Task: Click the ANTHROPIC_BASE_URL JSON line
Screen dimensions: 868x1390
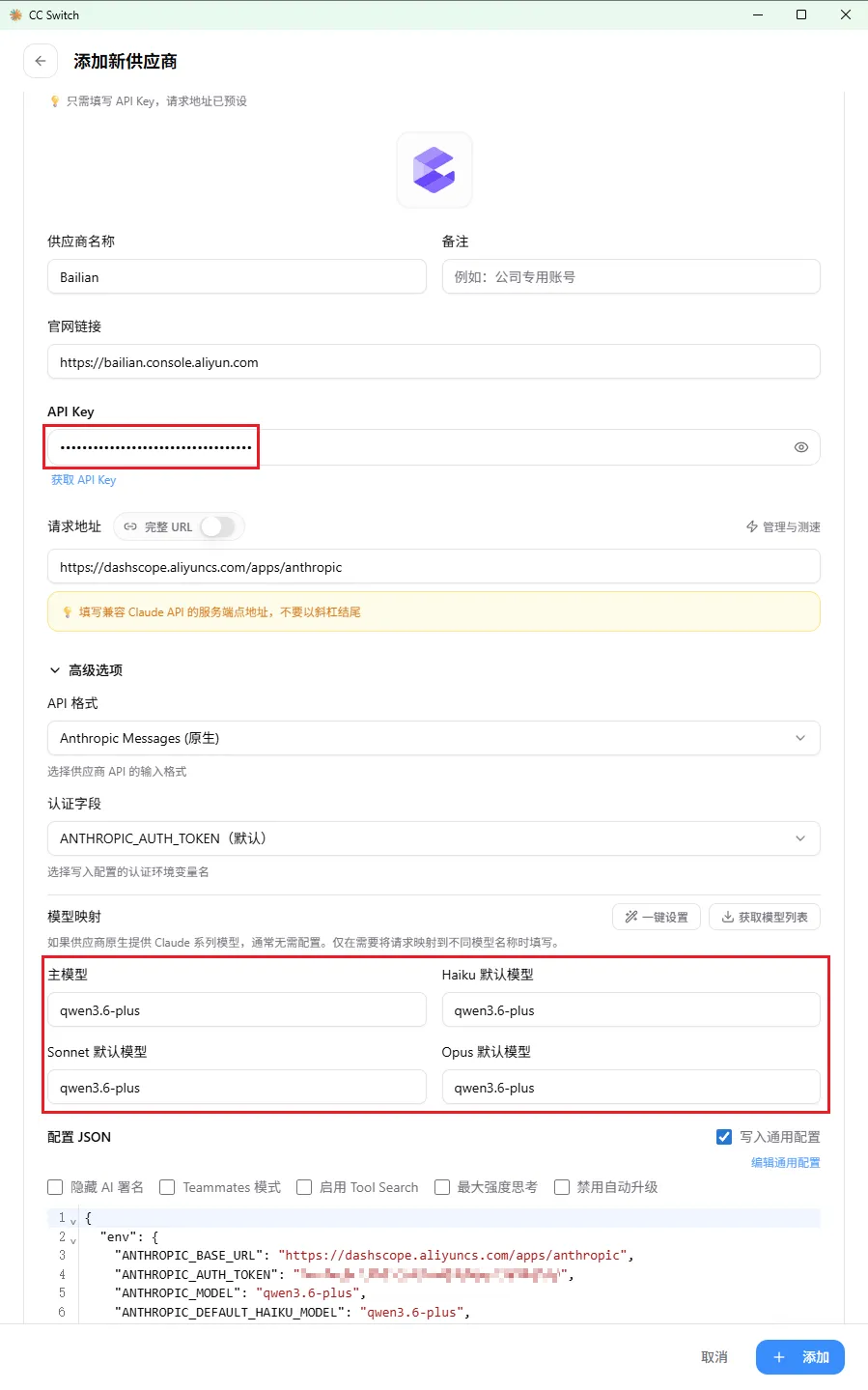Action: 375,1256
